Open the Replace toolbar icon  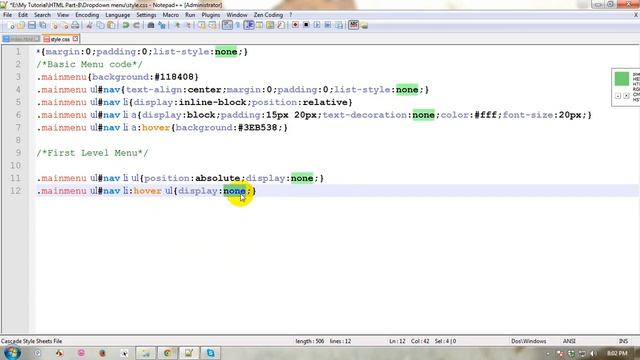[162, 25]
